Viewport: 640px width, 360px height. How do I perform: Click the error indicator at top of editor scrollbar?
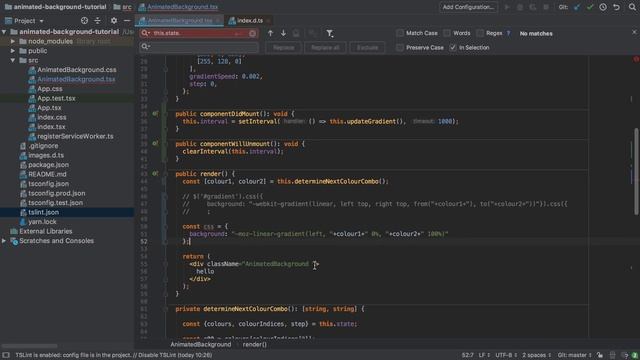[636, 59]
